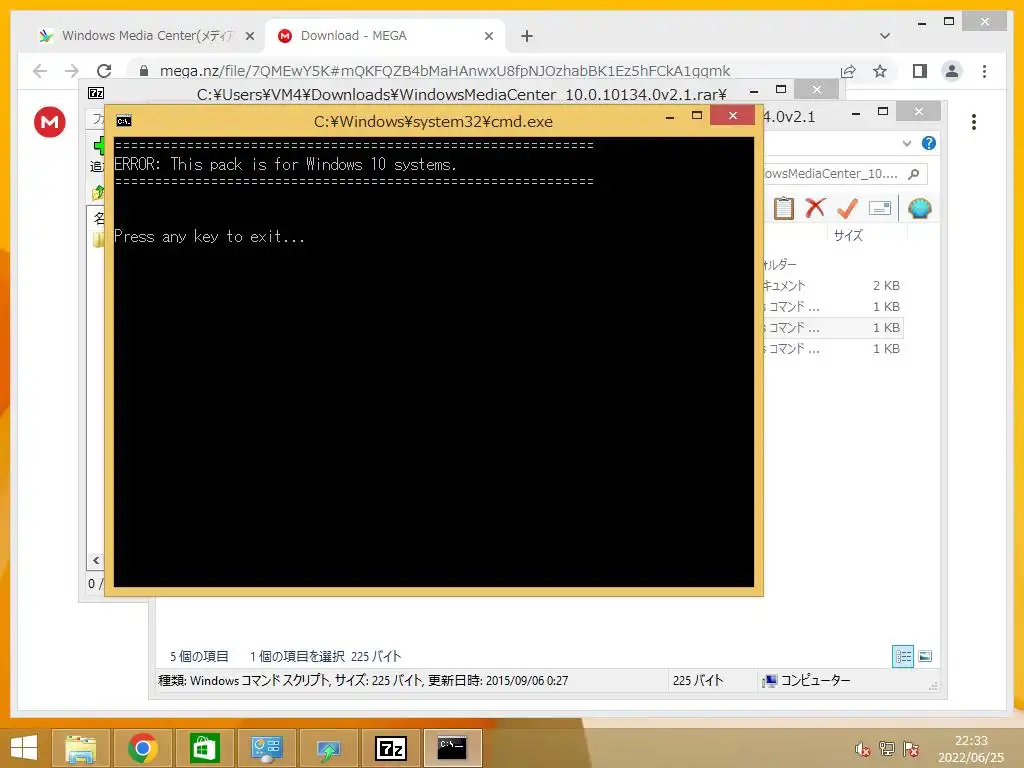
Task: Select first 1 KB コマンド file row
Action: coord(831,306)
